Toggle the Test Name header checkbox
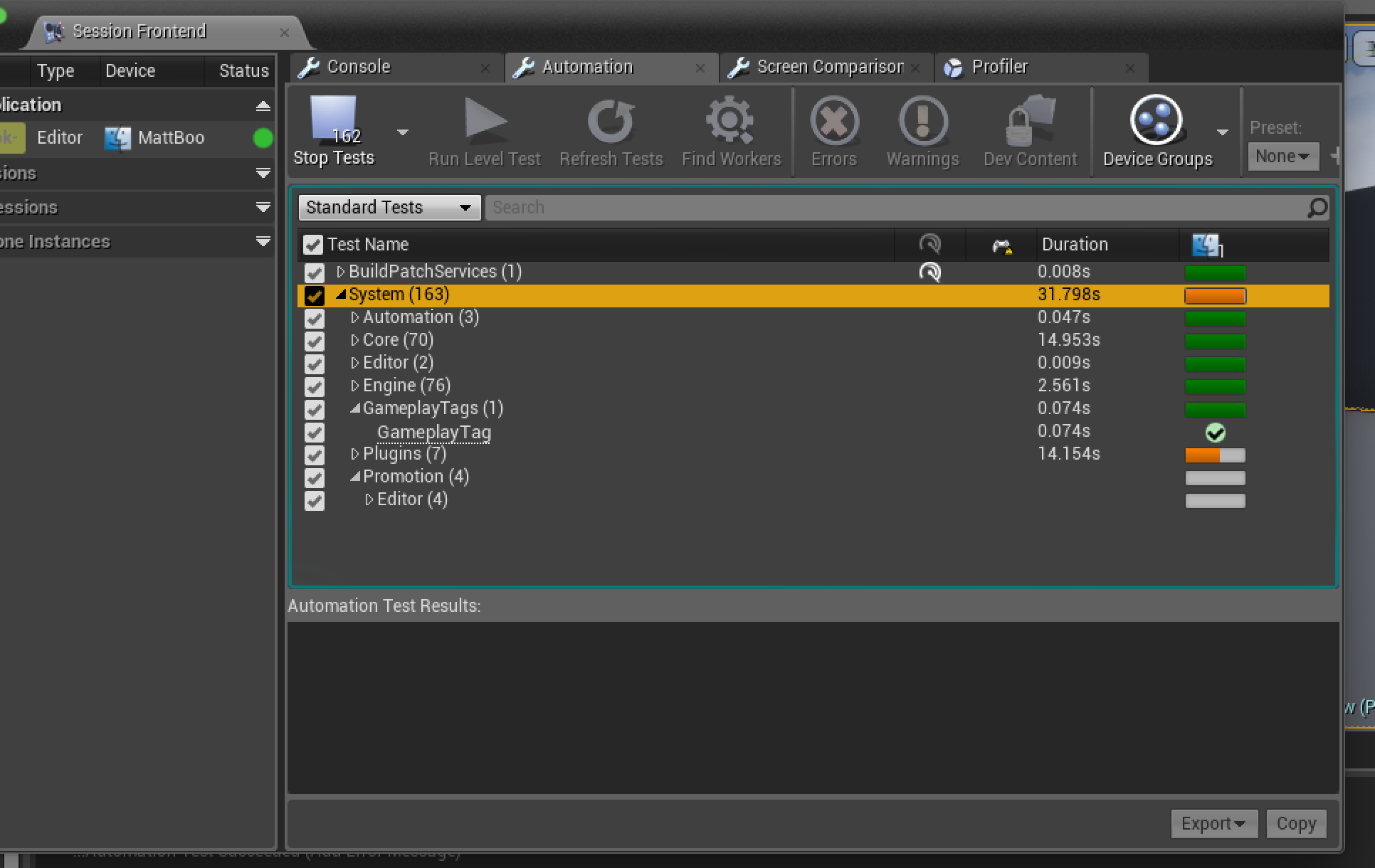Image resolution: width=1375 pixels, height=868 pixels. point(313,245)
